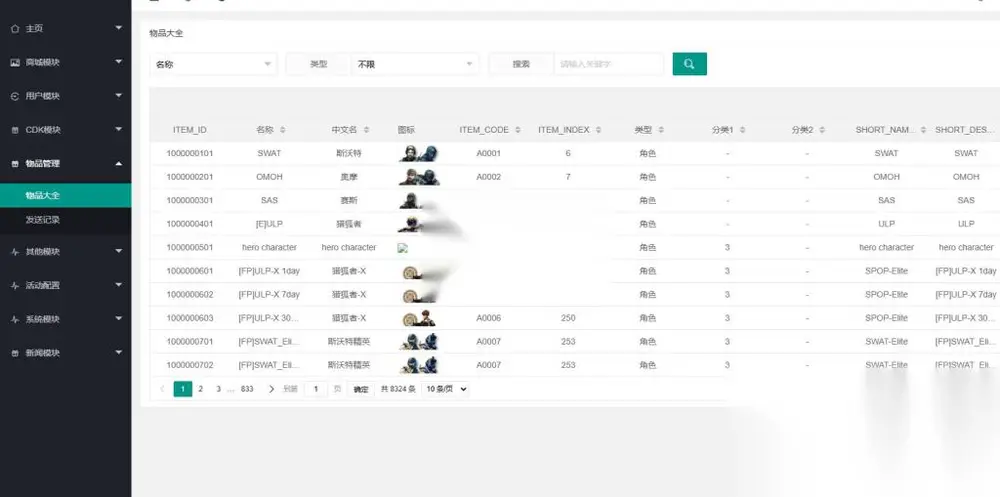Click ITEM_ID cell 1000000702
1000x497 pixels.
tap(190, 366)
